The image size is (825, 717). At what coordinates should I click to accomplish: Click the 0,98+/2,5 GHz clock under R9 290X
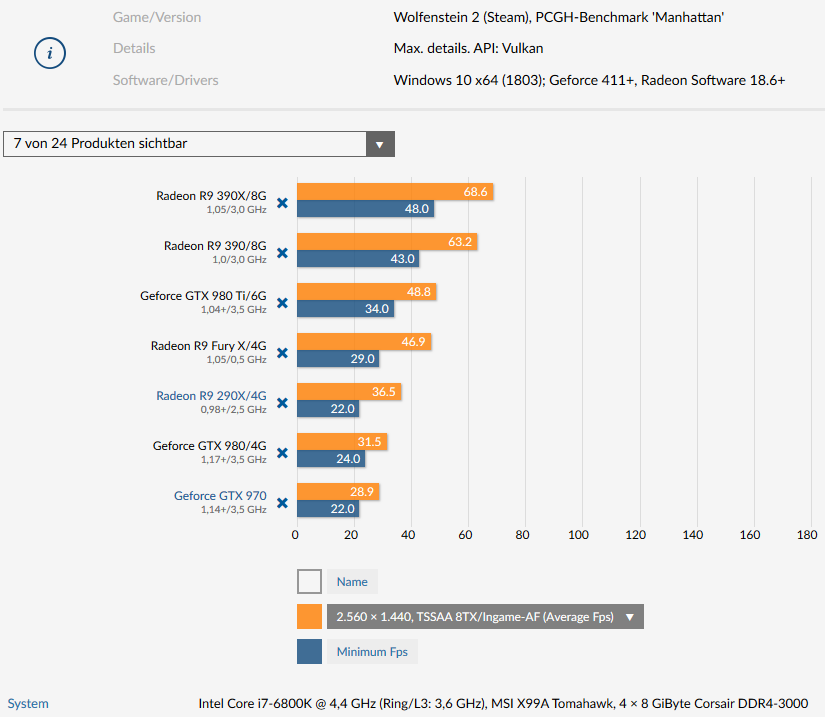234,409
